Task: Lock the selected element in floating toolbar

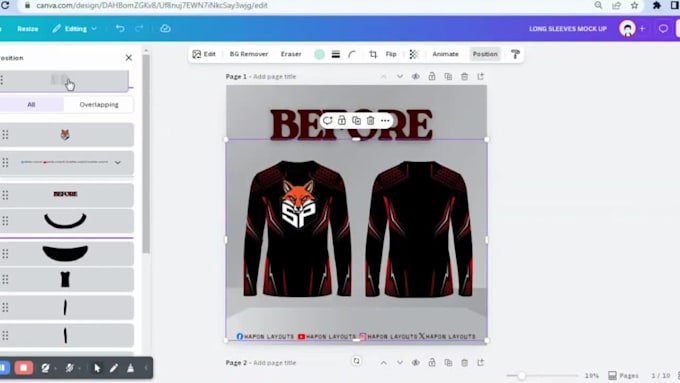Action: click(x=342, y=121)
